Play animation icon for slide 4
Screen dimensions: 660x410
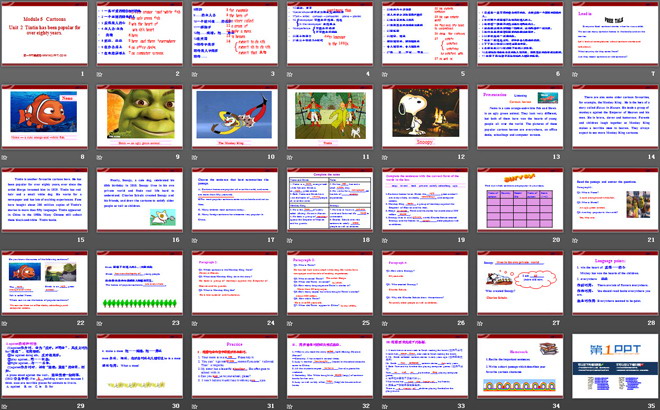pyautogui.click(x=290, y=74)
